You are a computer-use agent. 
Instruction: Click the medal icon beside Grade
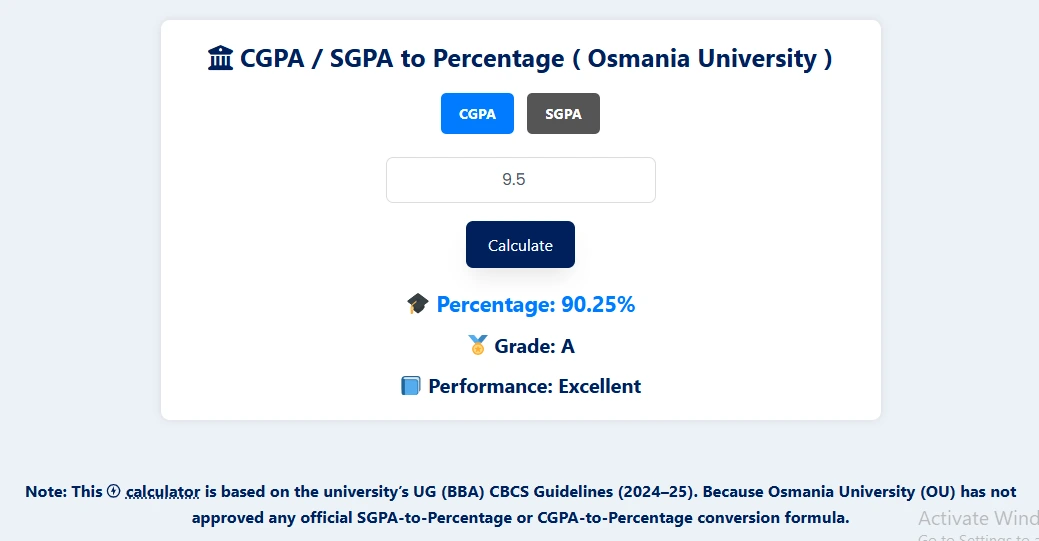477,346
